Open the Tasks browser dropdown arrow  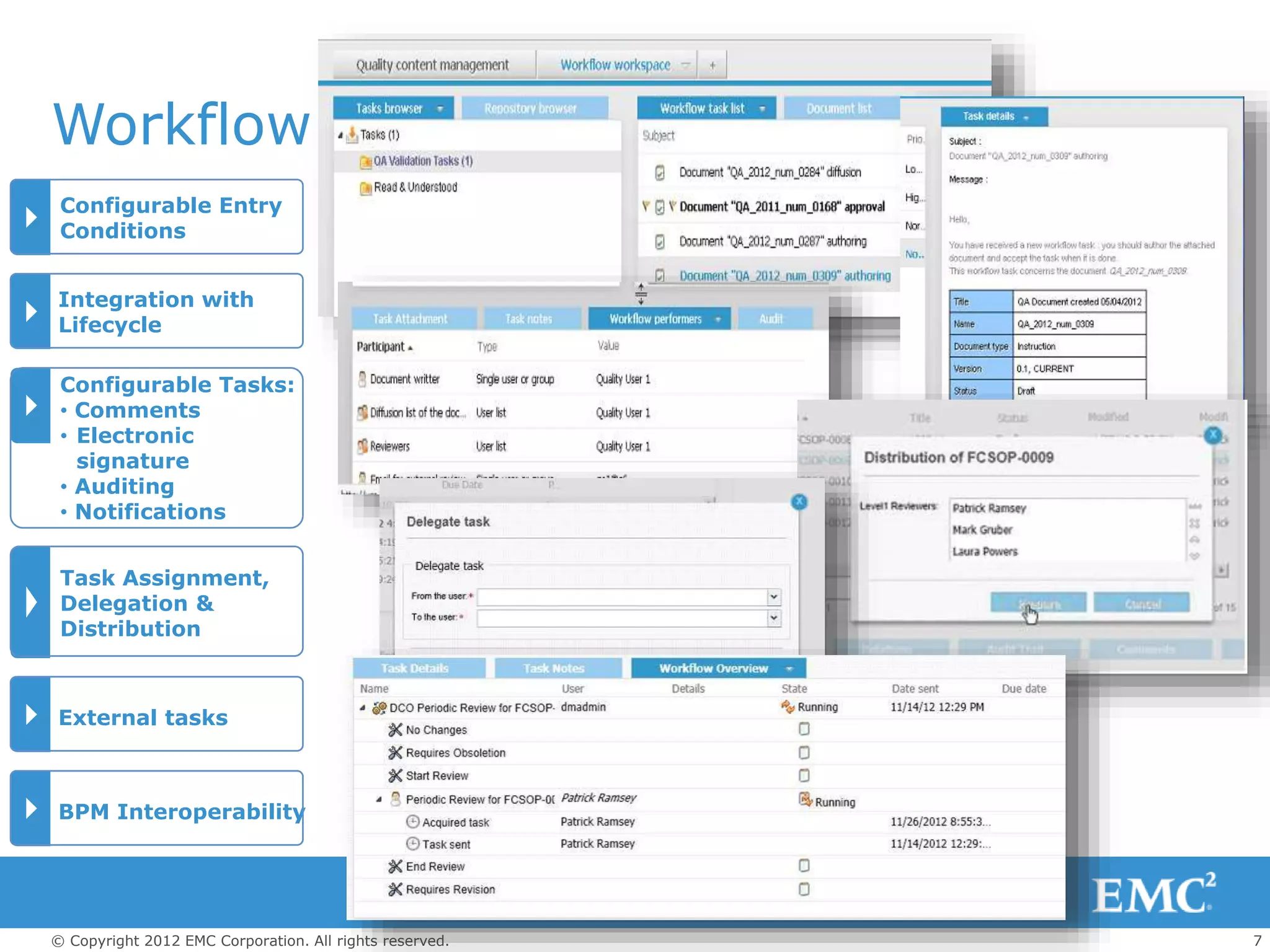(x=440, y=109)
